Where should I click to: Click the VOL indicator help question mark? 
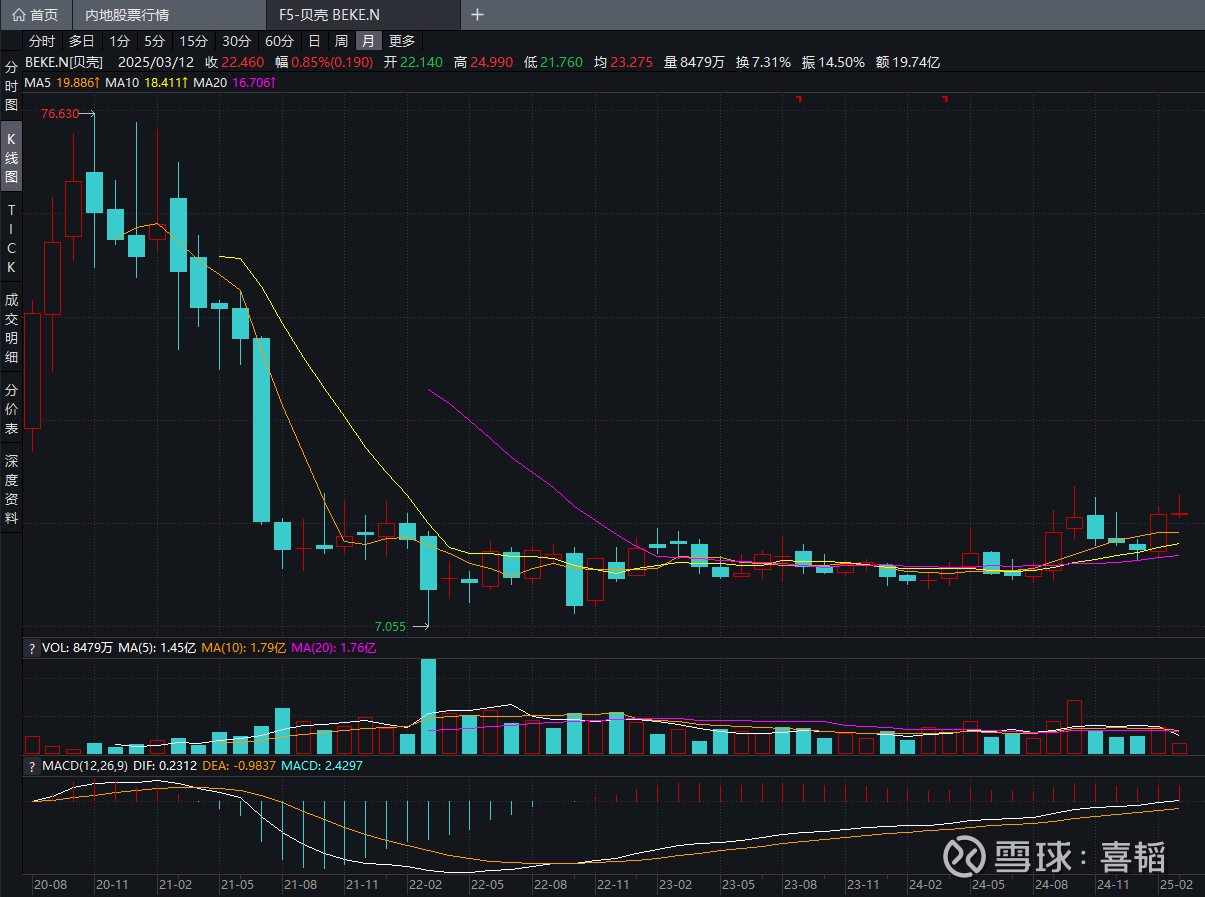click(31, 648)
